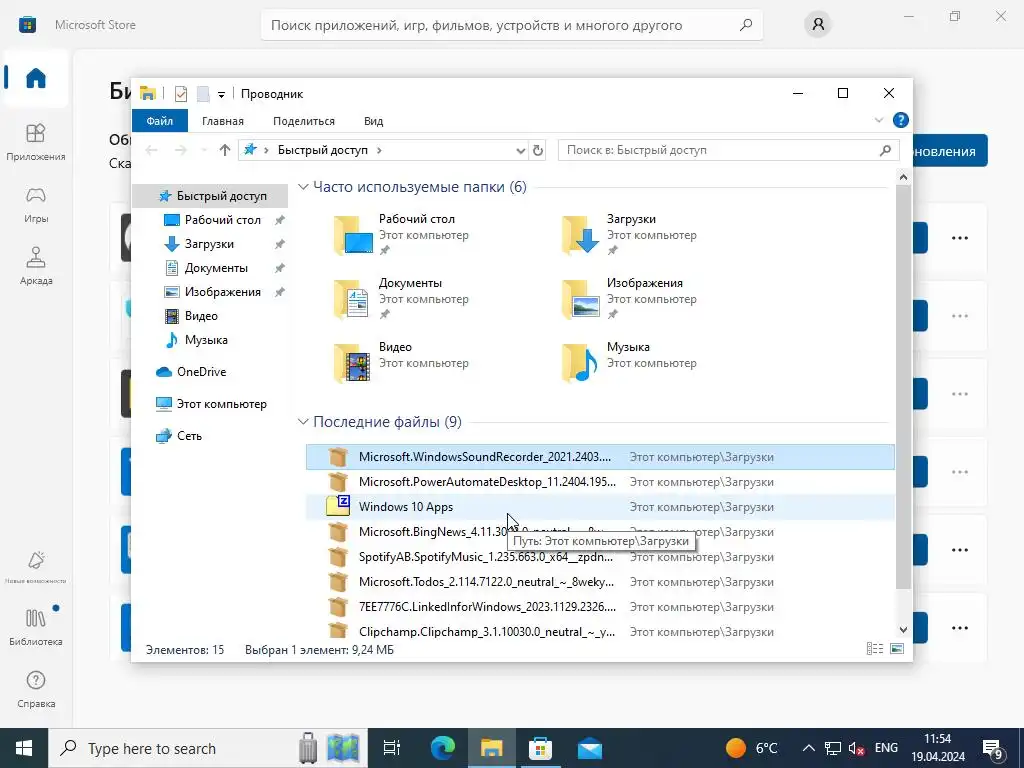Open Вид ribbon tab
Screen dimensions: 1024x768
coord(374,121)
